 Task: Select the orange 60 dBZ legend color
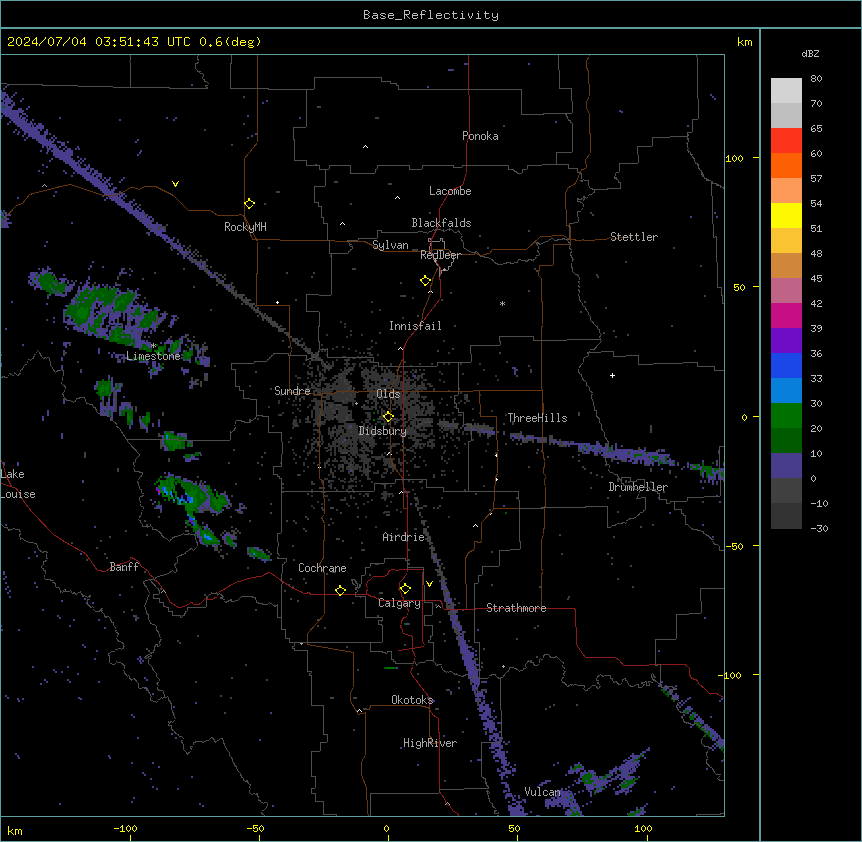(x=786, y=165)
